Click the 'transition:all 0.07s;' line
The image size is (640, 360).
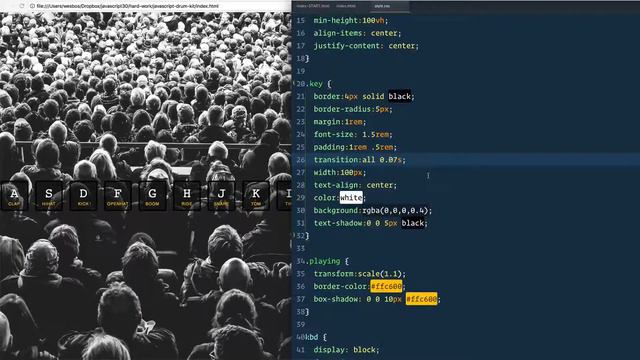pyautogui.click(x=360, y=160)
